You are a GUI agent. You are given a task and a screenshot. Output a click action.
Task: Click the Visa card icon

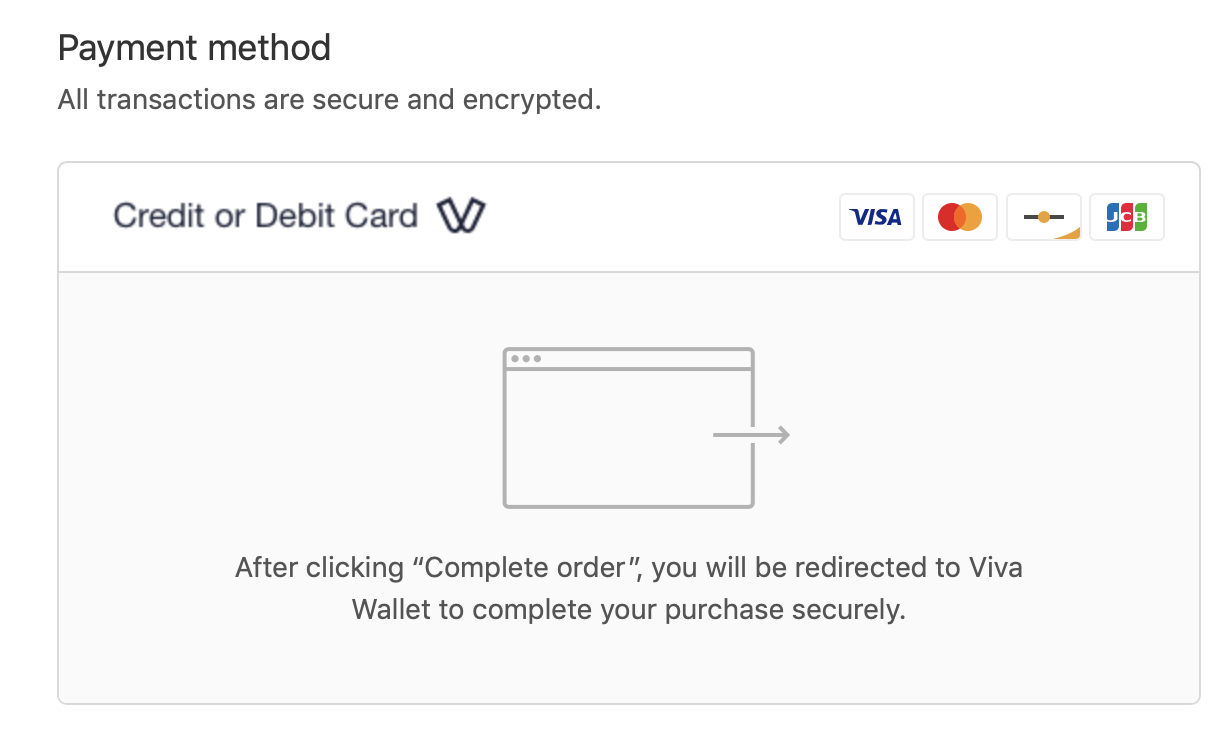[x=877, y=216]
